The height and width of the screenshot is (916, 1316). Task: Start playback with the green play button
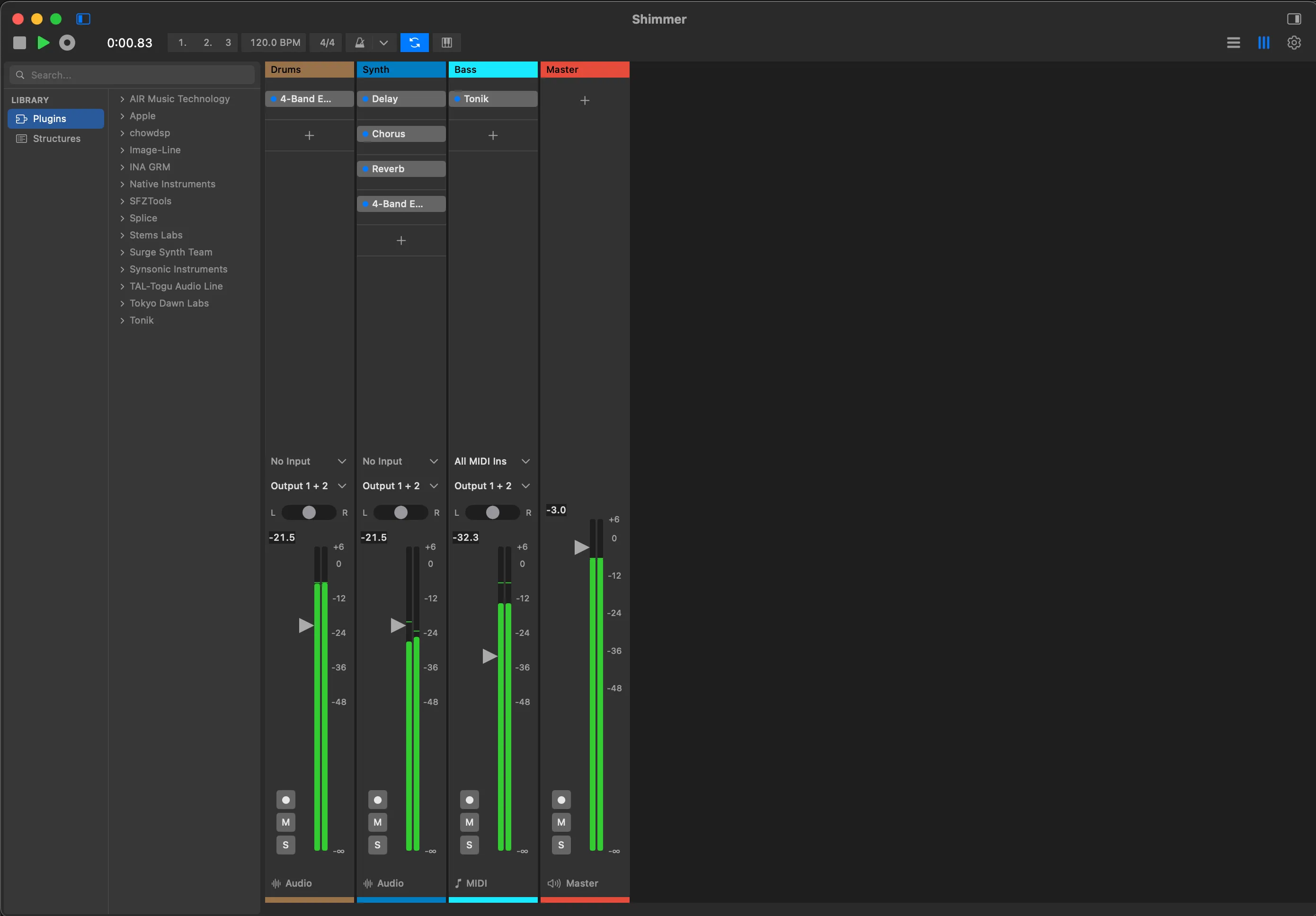point(43,43)
